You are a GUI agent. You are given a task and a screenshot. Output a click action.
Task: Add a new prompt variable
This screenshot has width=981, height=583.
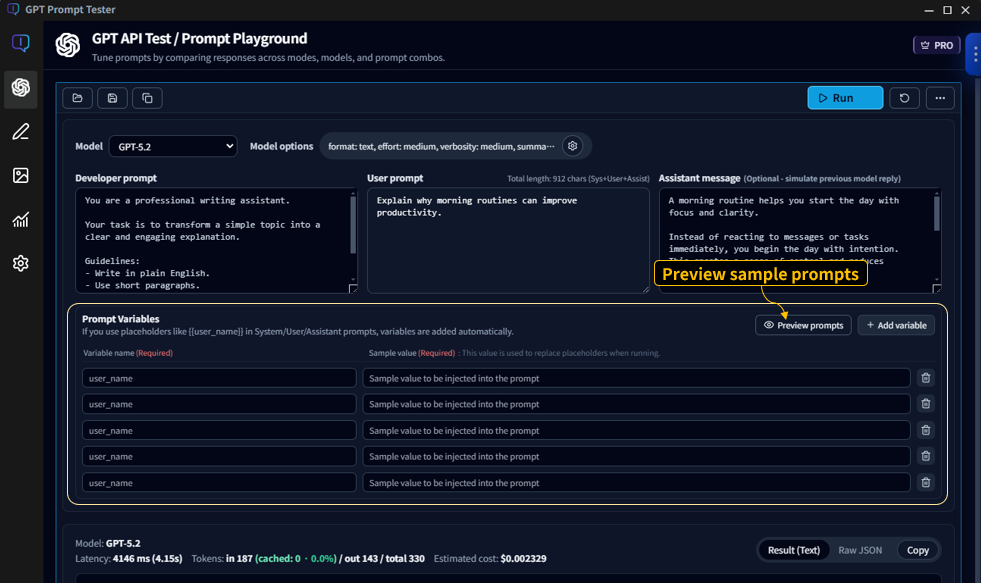coord(896,325)
